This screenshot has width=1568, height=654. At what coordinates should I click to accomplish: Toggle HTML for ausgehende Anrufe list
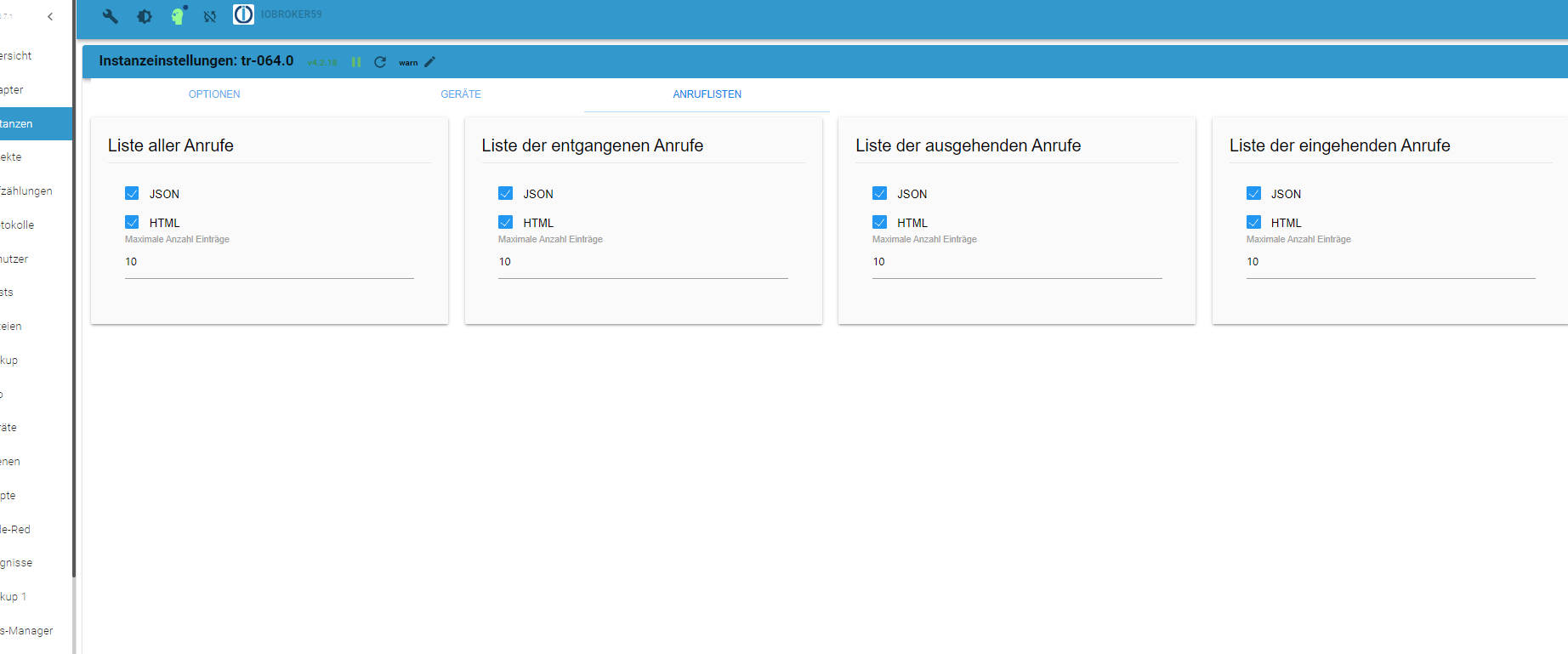point(880,223)
